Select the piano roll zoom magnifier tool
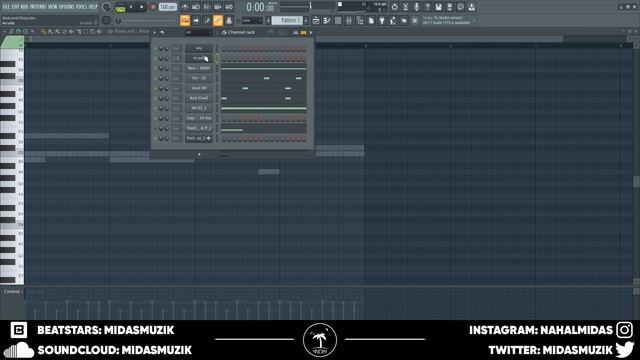This screenshot has height=360, width=640. 93,31
